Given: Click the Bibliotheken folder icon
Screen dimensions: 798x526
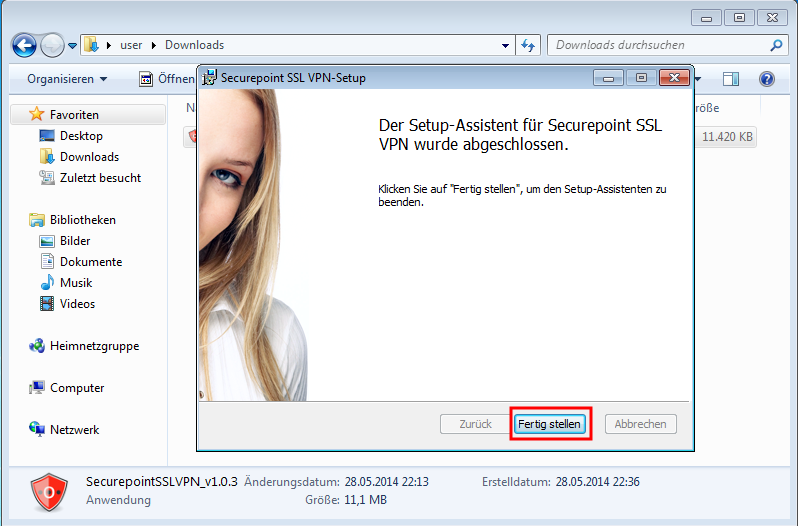Looking at the screenshot, I should 37,220.
